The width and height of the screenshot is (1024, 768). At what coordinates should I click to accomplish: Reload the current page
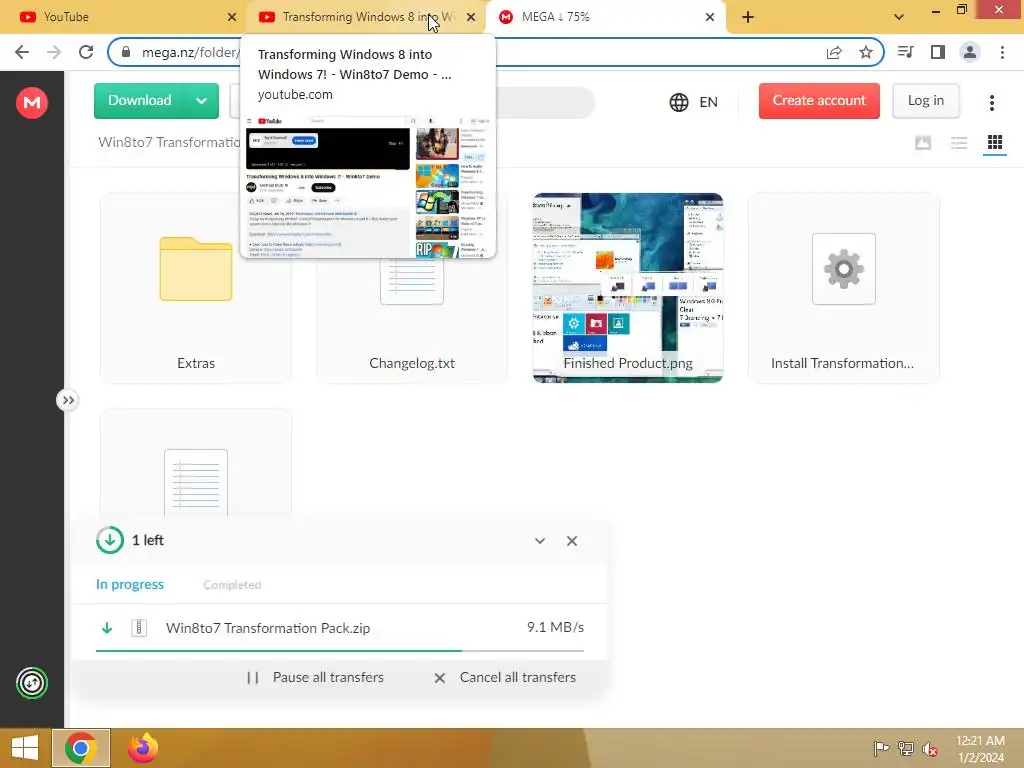(86, 52)
